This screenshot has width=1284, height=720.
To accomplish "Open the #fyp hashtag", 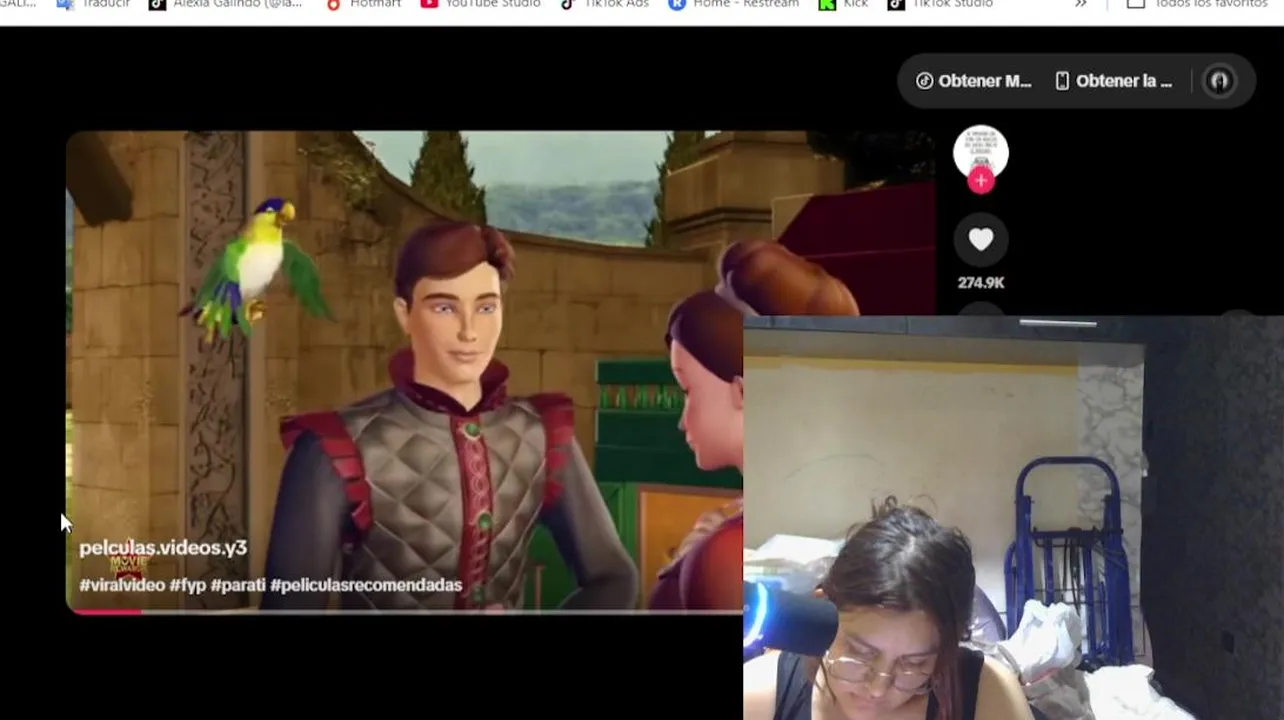I will 187,585.
